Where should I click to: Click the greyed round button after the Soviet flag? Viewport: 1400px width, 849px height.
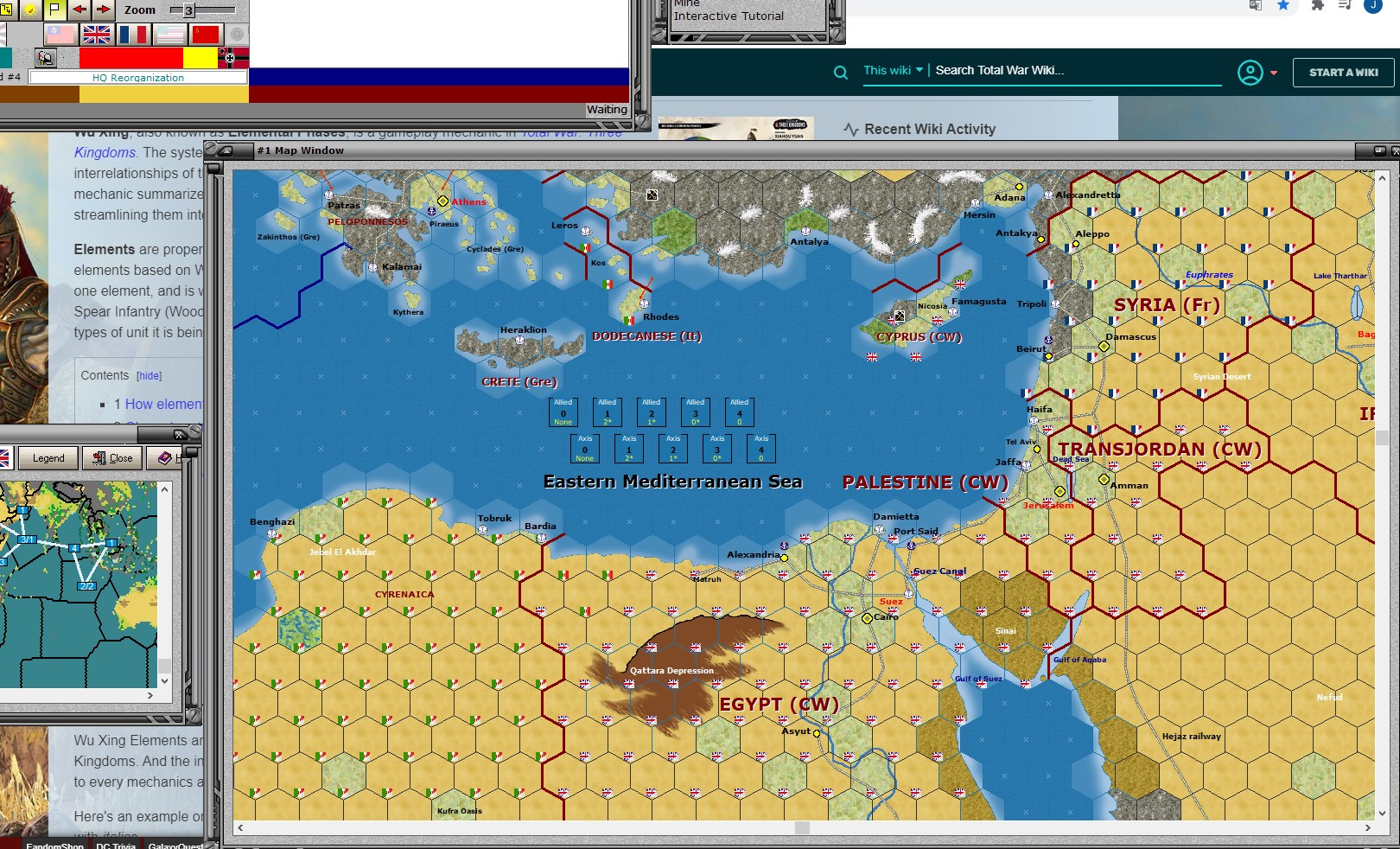pyautogui.click(x=237, y=35)
